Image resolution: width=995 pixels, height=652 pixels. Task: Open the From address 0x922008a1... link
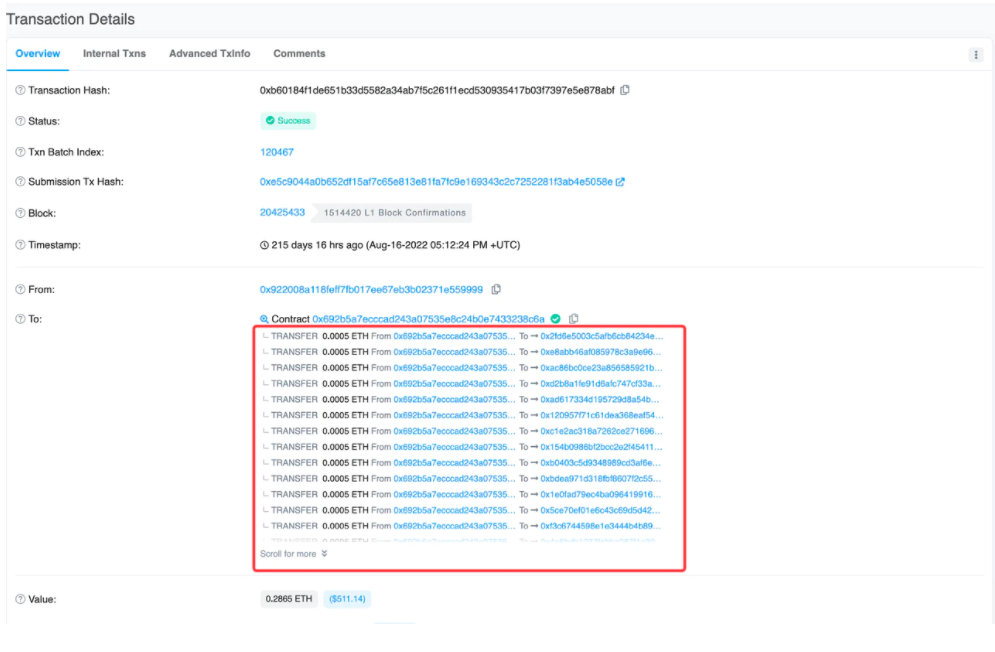(371, 289)
